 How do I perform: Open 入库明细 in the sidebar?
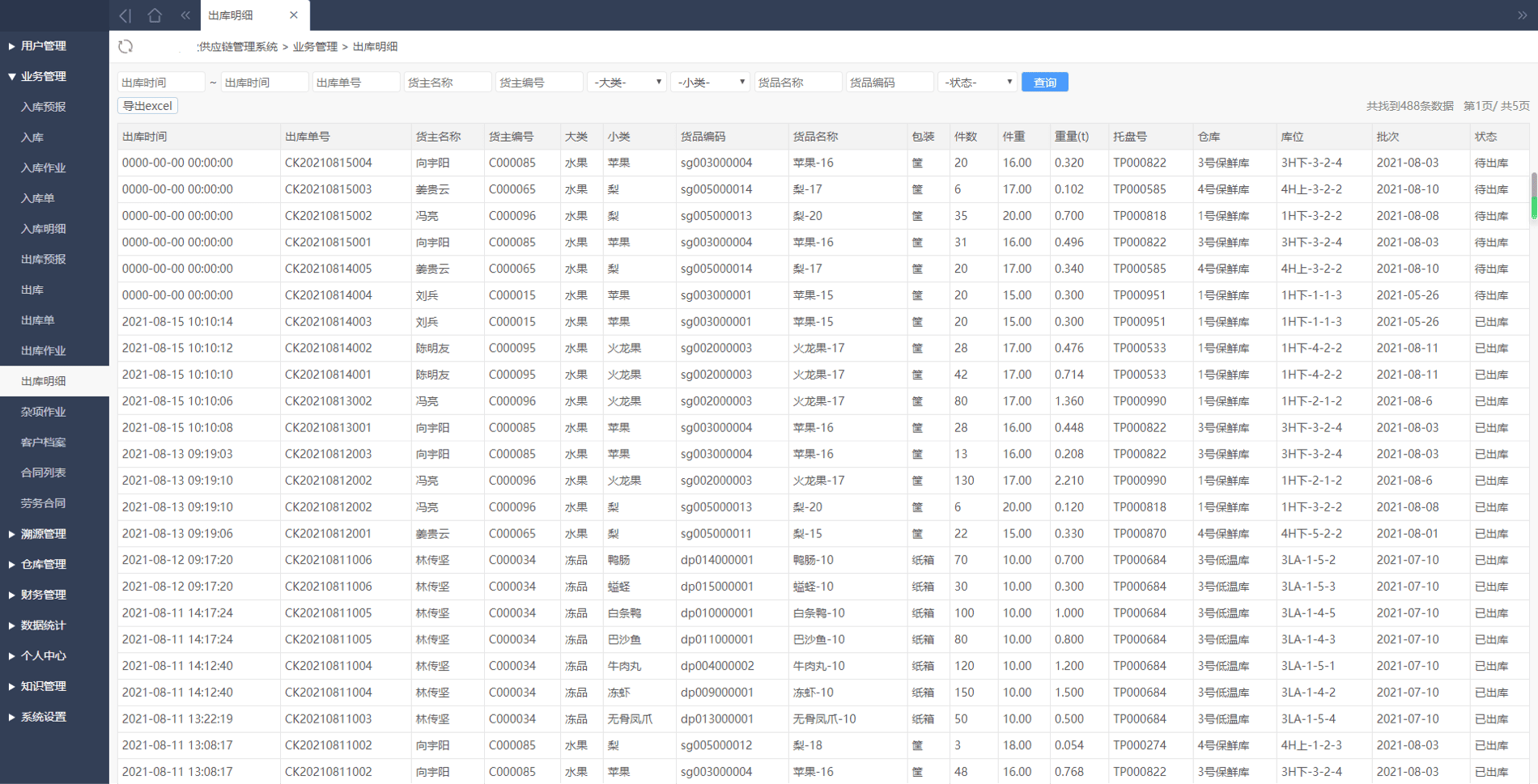click(44, 229)
